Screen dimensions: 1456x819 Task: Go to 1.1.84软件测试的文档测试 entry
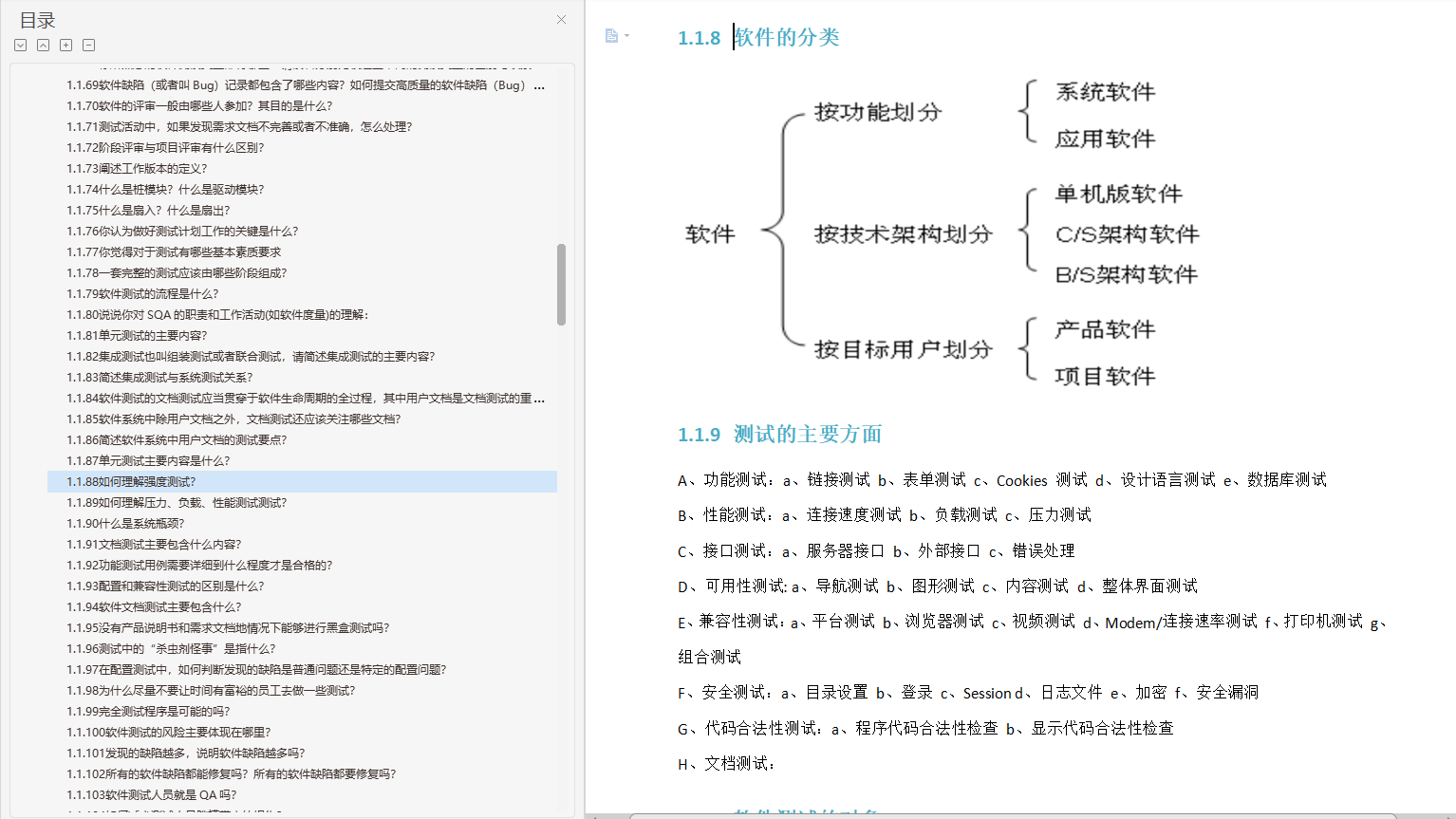point(306,399)
